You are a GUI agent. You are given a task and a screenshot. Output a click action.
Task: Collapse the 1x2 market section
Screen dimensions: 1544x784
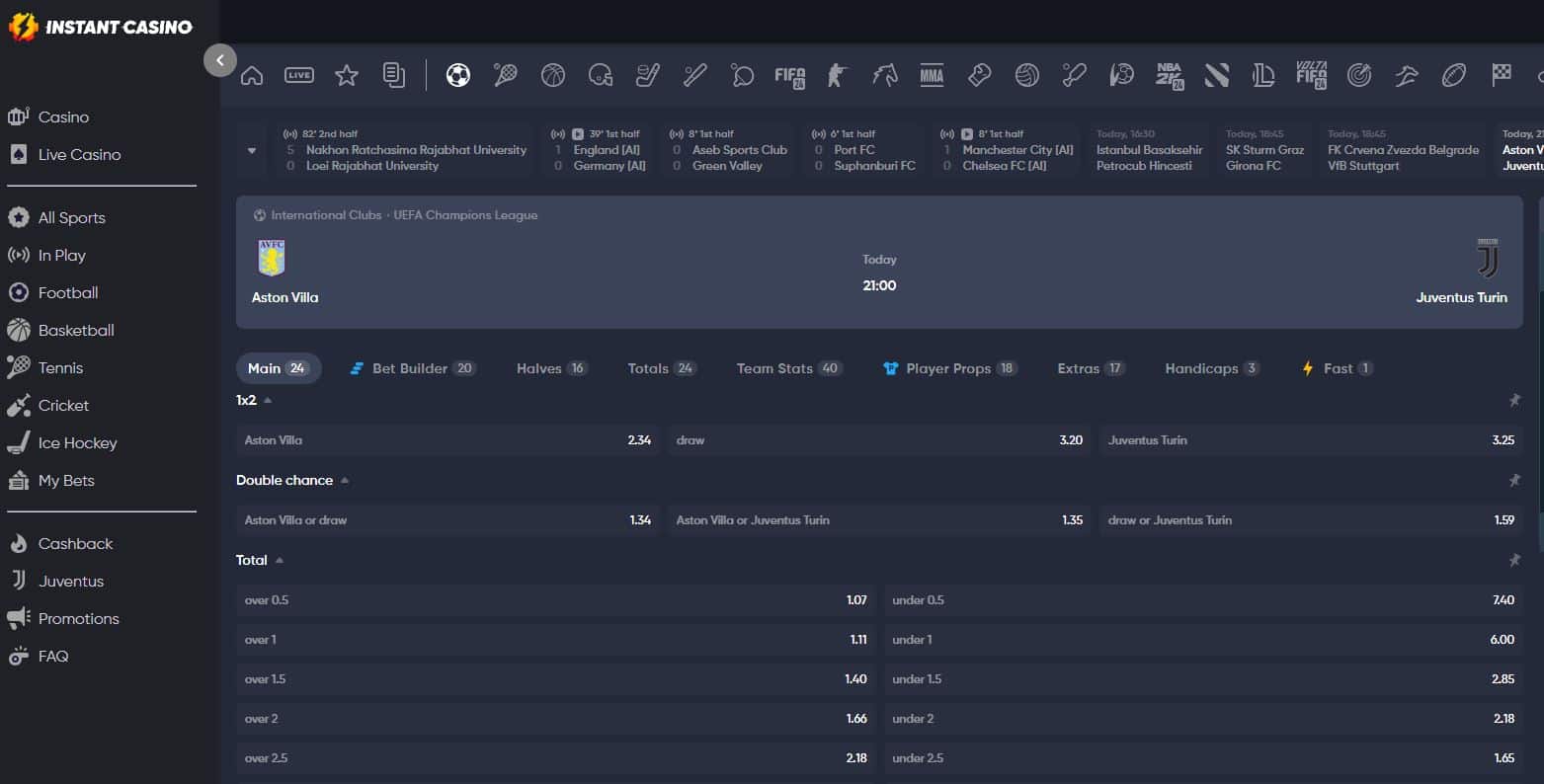click(268, 400)
